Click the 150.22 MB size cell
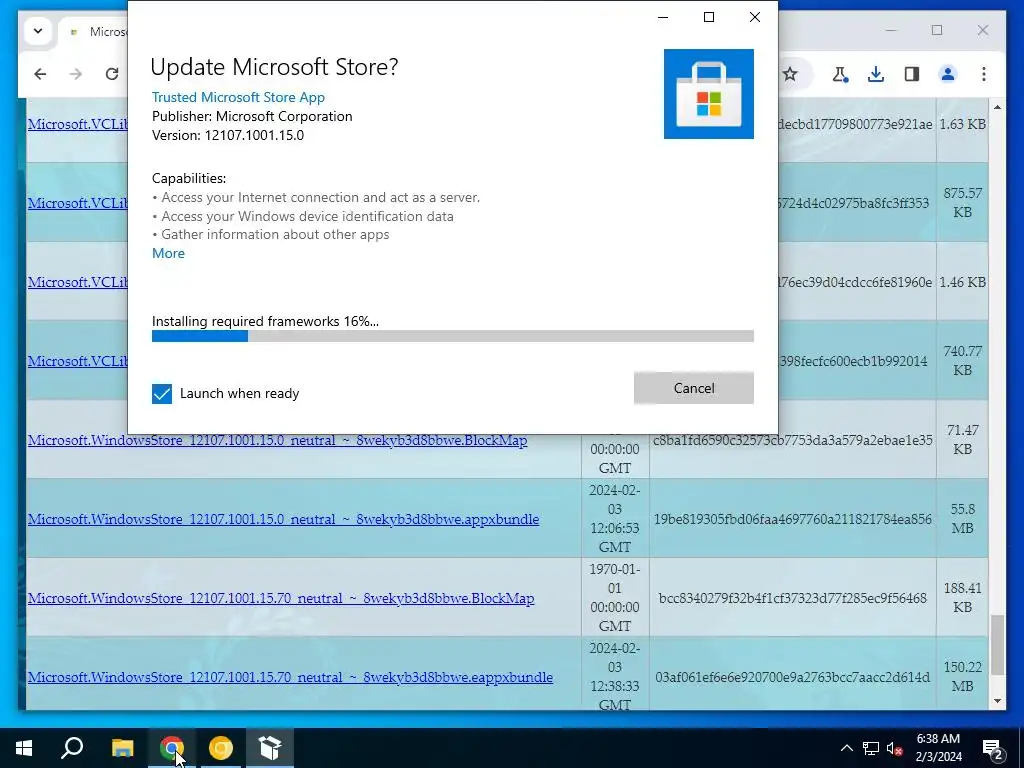This screenshot has height=768, width=1024. pos(963,677)
